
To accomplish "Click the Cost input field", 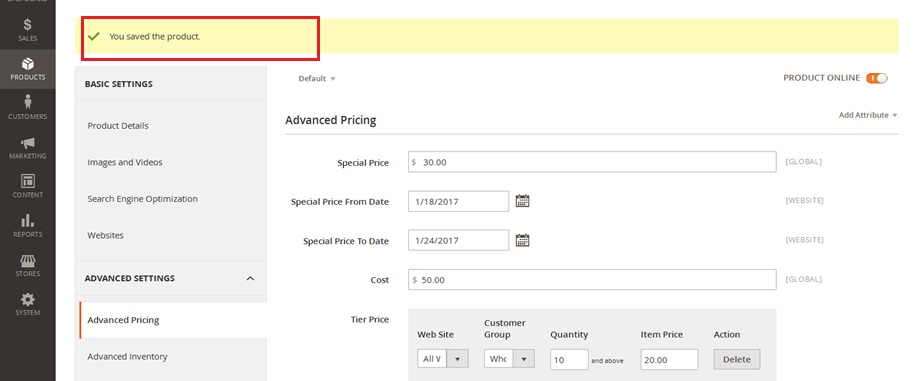I will tap(592, 280).
